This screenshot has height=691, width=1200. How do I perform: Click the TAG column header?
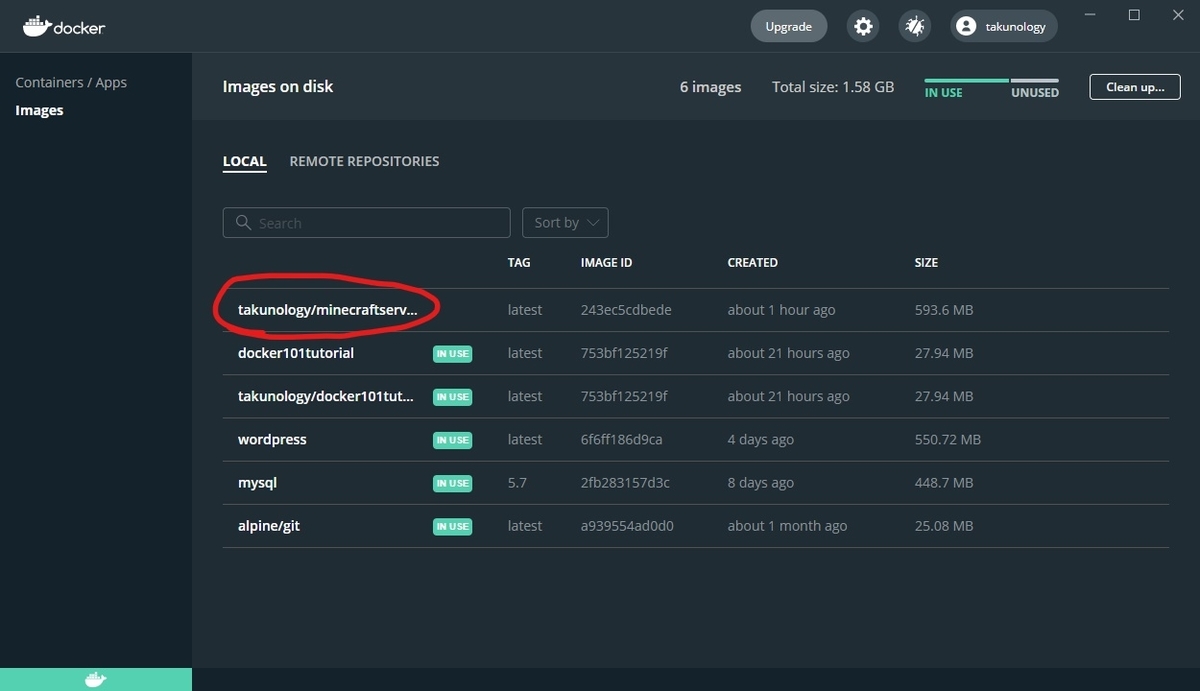click(x=519, y=263)
